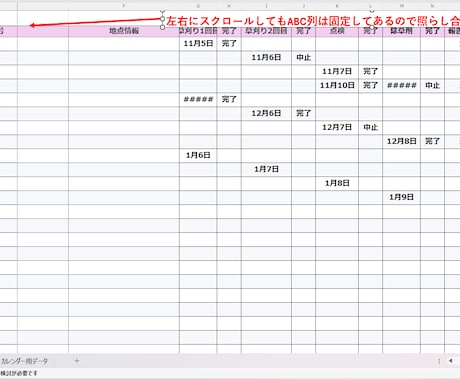Select column K header

tap(337, 6)
